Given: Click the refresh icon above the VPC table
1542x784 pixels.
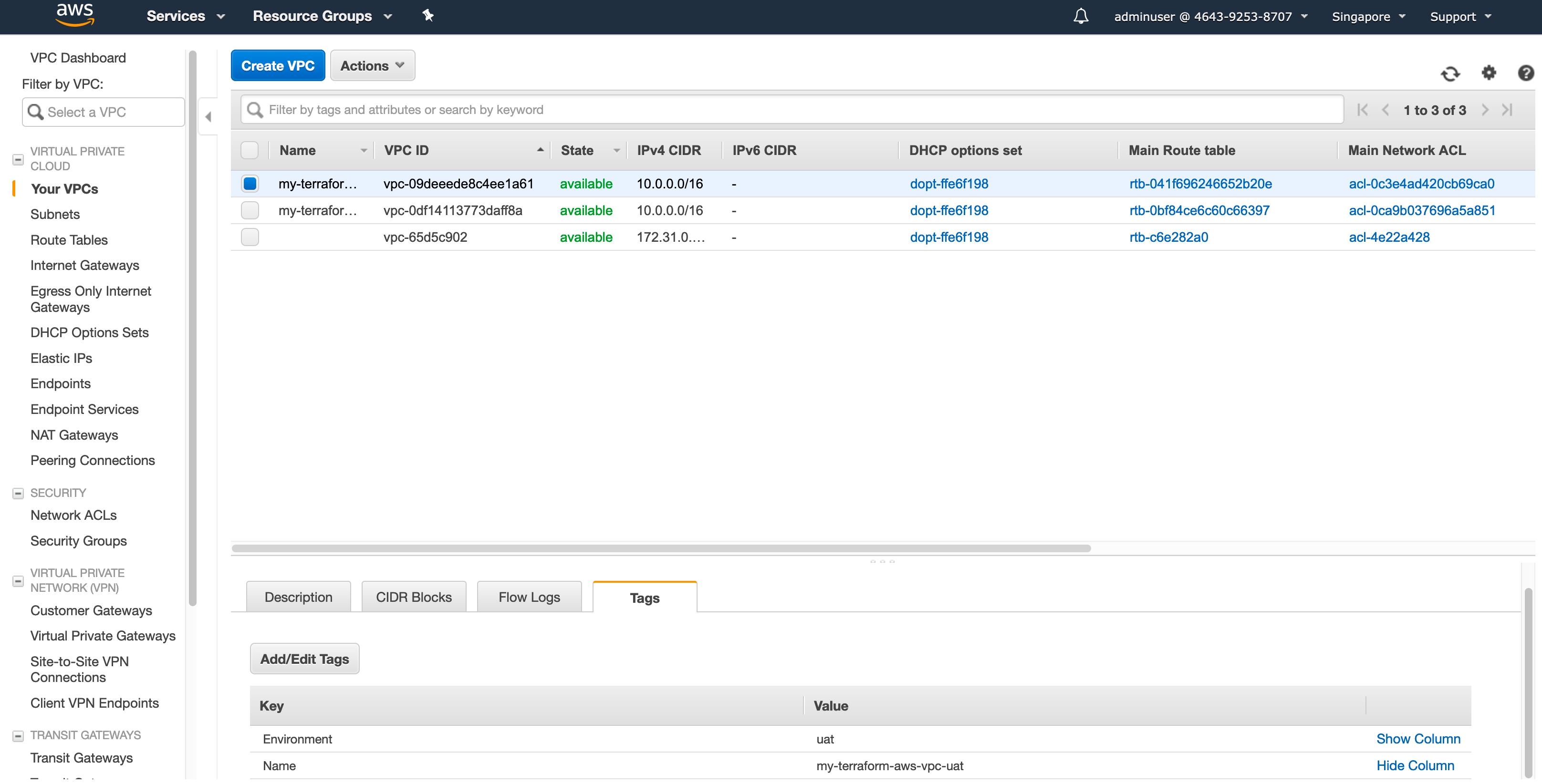Looking at the screenshot, I should point(1450,73).
